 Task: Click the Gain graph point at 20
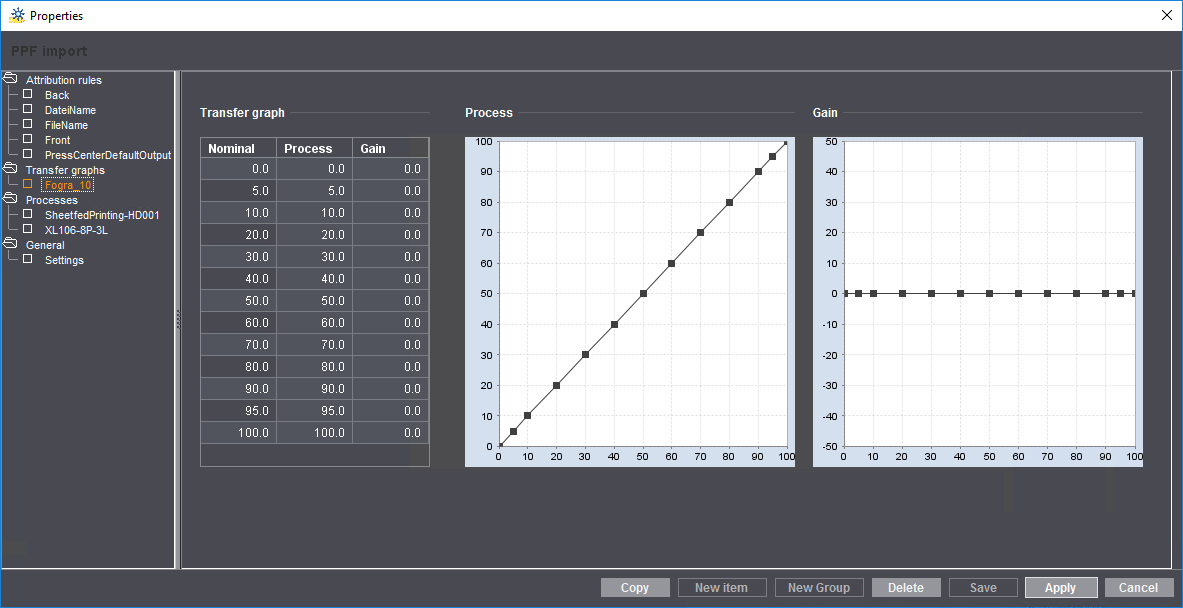[x=902, y=293]
